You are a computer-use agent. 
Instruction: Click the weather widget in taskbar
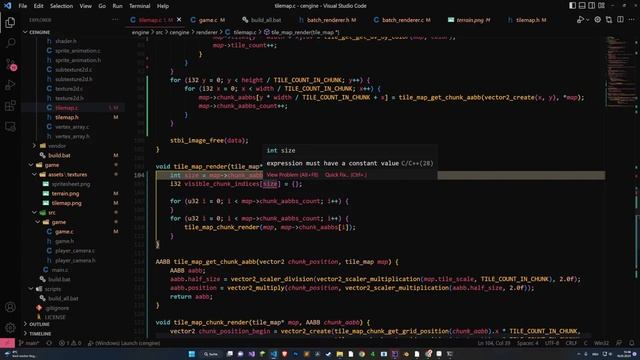pyautogui.click(x=20, y=354)
